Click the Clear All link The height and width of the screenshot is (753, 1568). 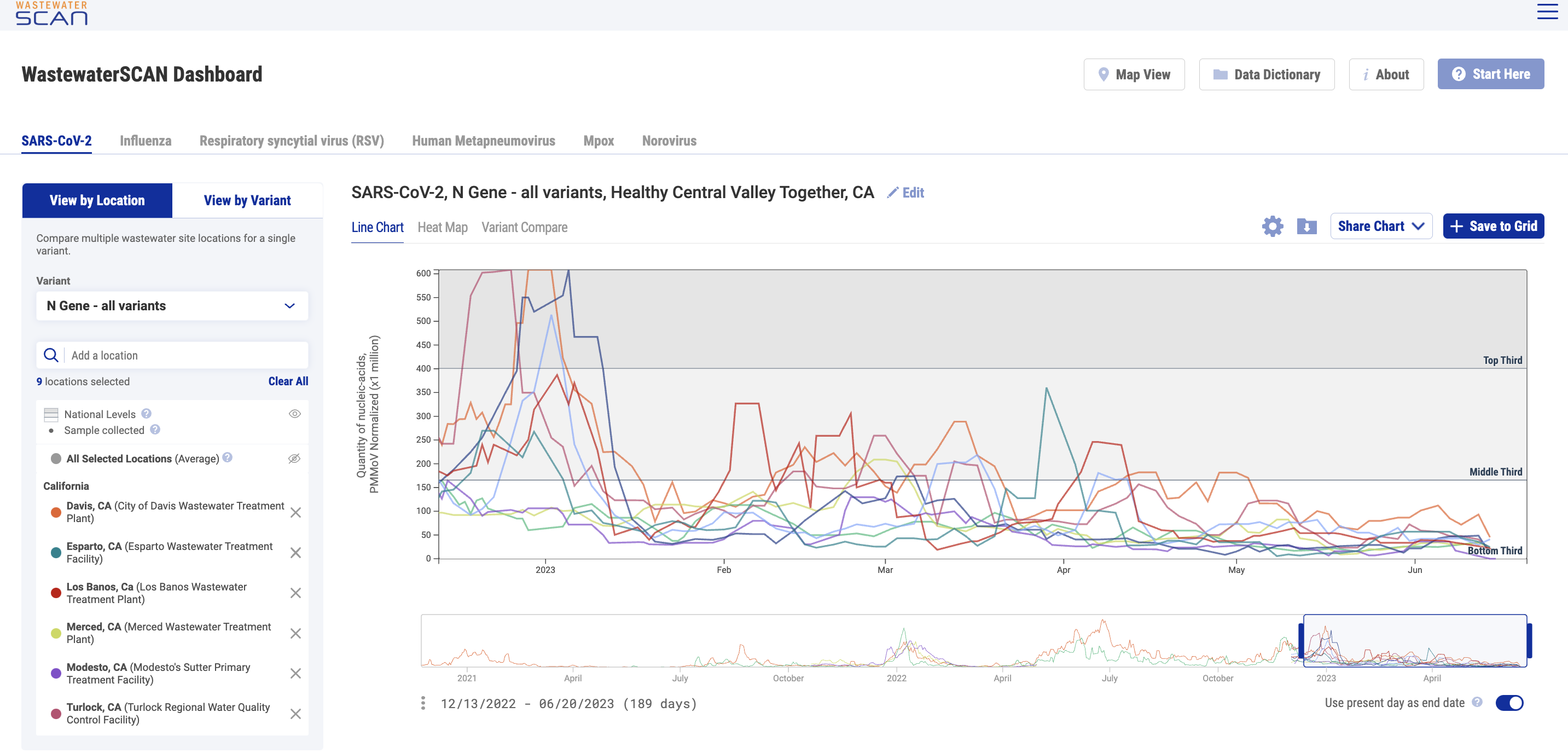(x=288, y=381)
